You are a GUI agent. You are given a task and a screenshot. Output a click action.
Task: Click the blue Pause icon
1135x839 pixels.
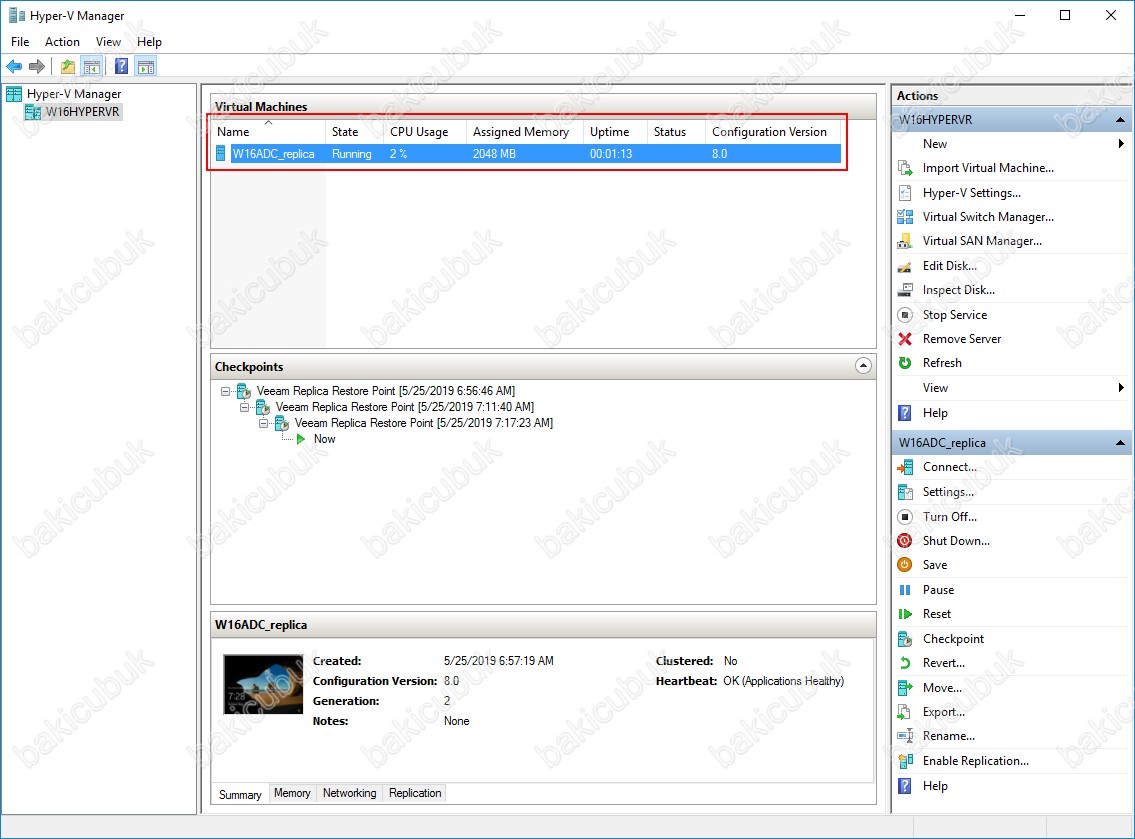point(905,590)
